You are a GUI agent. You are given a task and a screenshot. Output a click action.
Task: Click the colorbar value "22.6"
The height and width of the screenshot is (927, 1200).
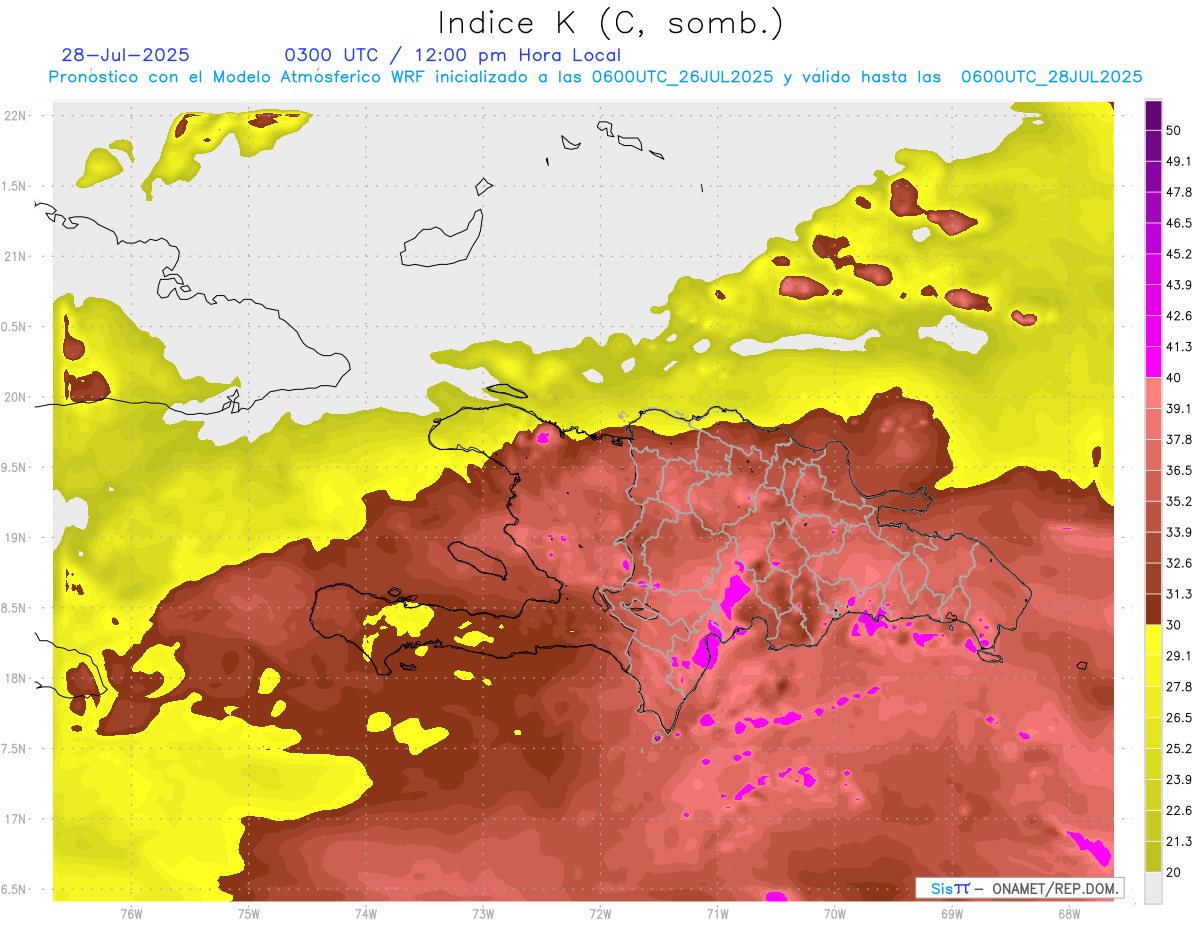[x=1181, y=811]
